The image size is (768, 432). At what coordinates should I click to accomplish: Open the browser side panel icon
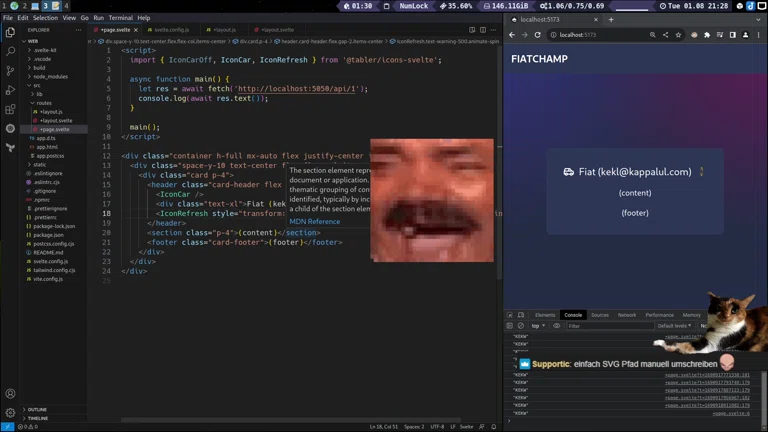[732, 35]
